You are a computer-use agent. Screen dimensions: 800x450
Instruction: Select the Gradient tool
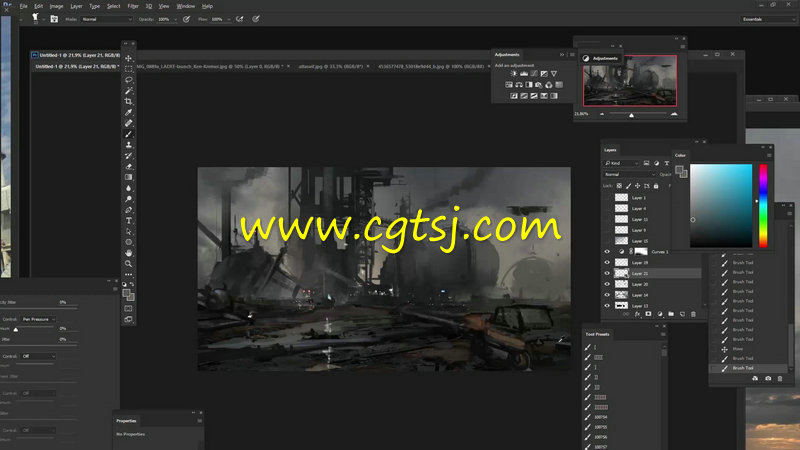coord(129,177)
